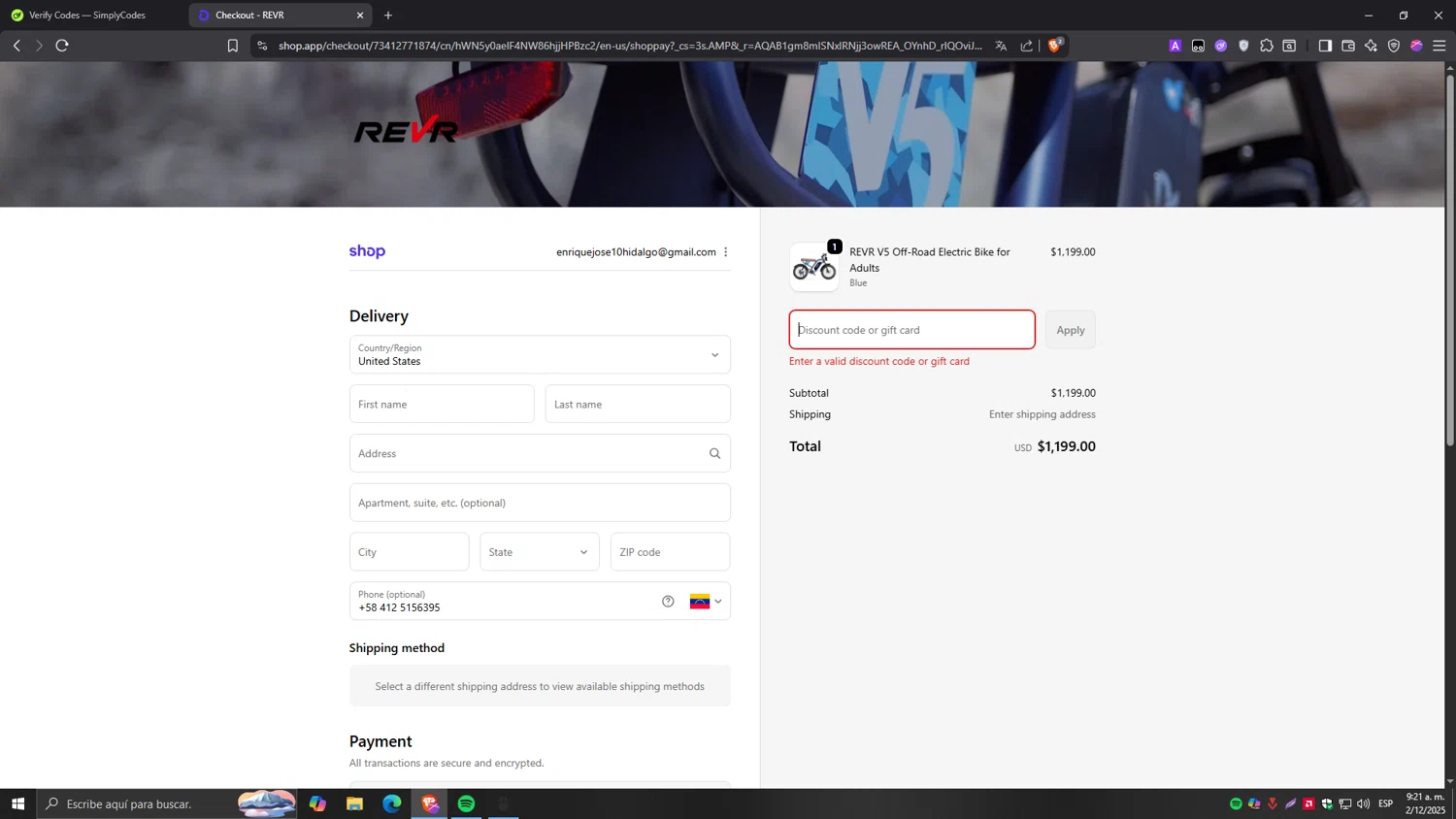Click the electric bike product thumbnail
The width and height of the screenshot is (1456, 819).
pos(814,267)
